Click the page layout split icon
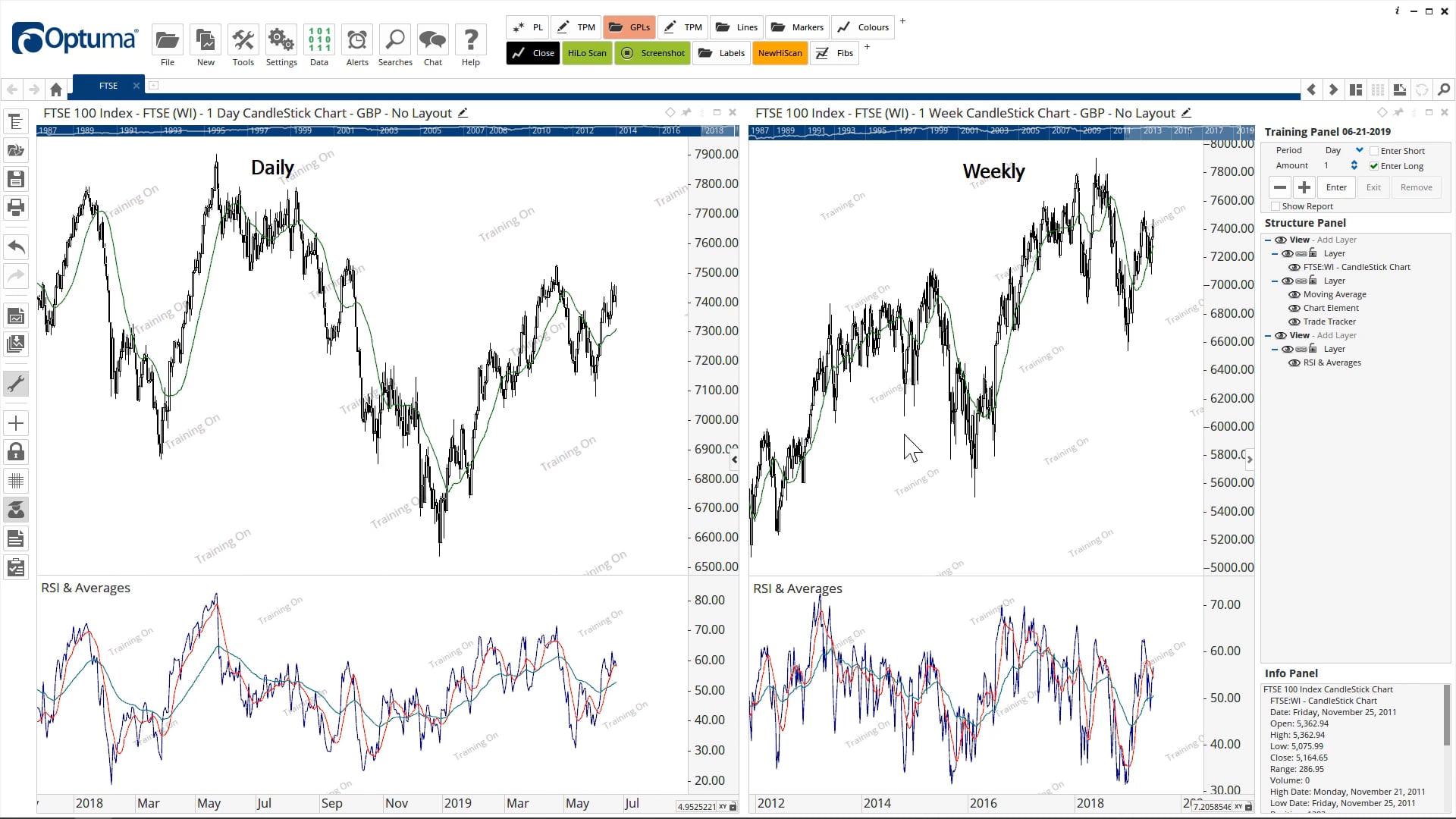1456x819 pixels. click(1356, 89)
